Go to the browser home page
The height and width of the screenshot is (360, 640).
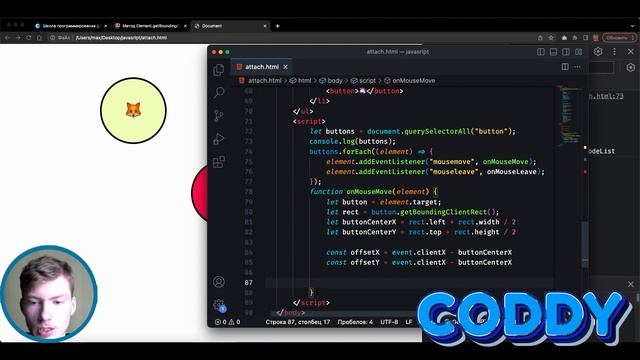tap(39, 38)
